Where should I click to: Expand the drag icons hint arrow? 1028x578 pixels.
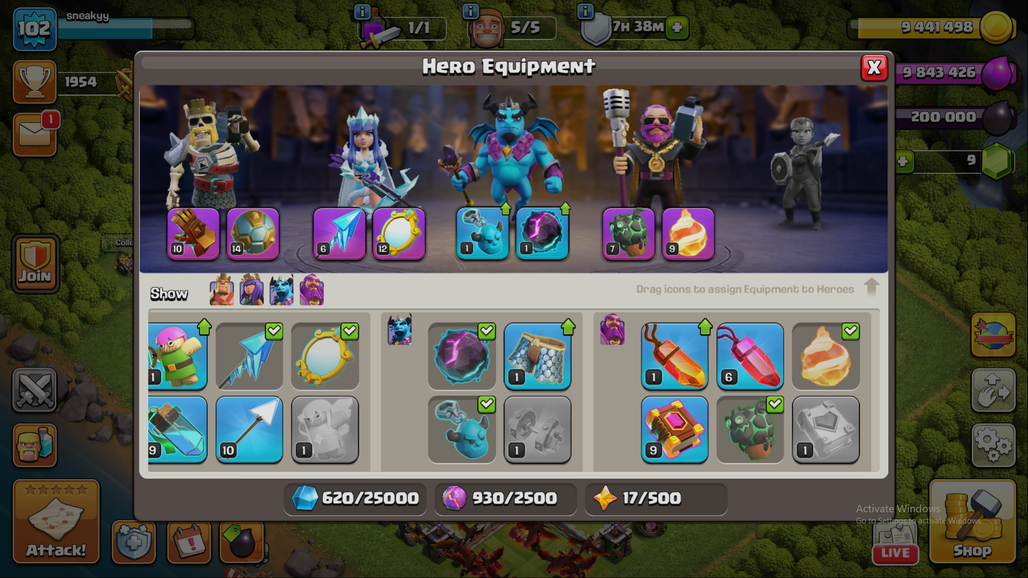(x=871, y=287)
